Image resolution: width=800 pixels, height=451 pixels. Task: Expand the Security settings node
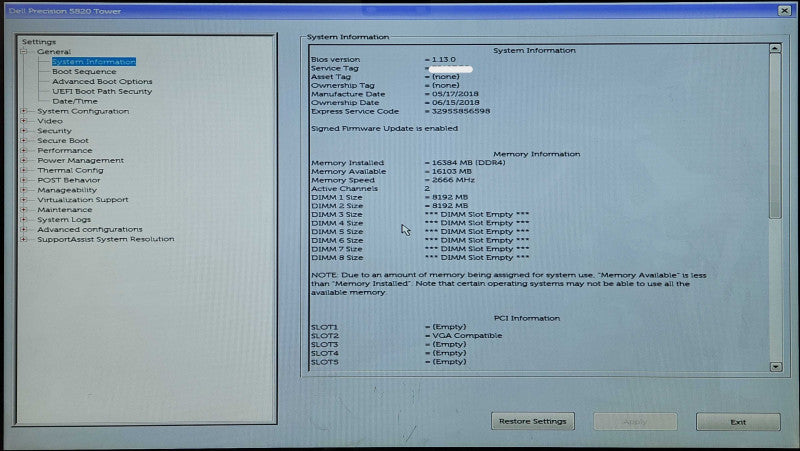tap(23, 131)
